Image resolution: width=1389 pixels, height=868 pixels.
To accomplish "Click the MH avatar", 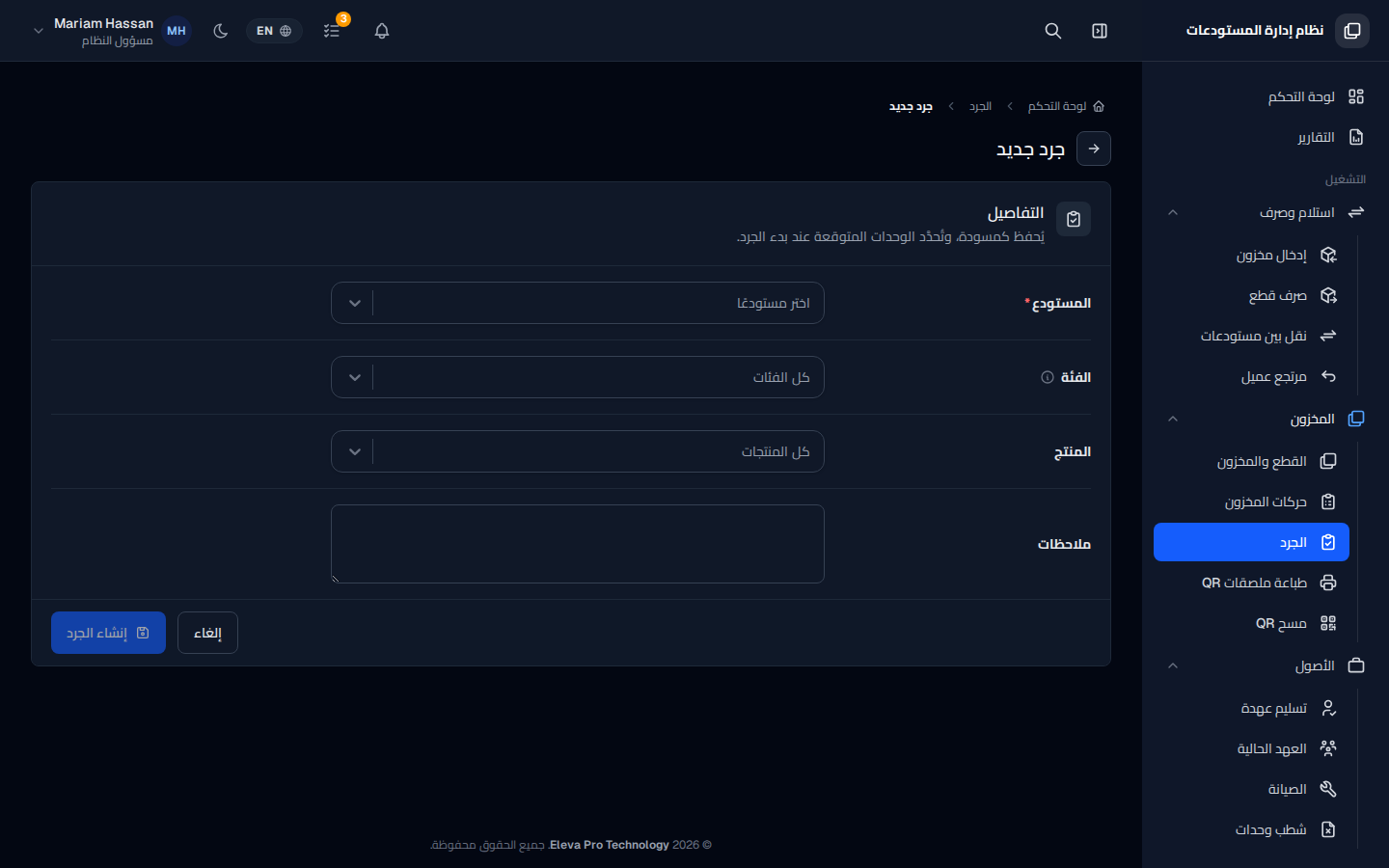I will click(x=177, y=31).
